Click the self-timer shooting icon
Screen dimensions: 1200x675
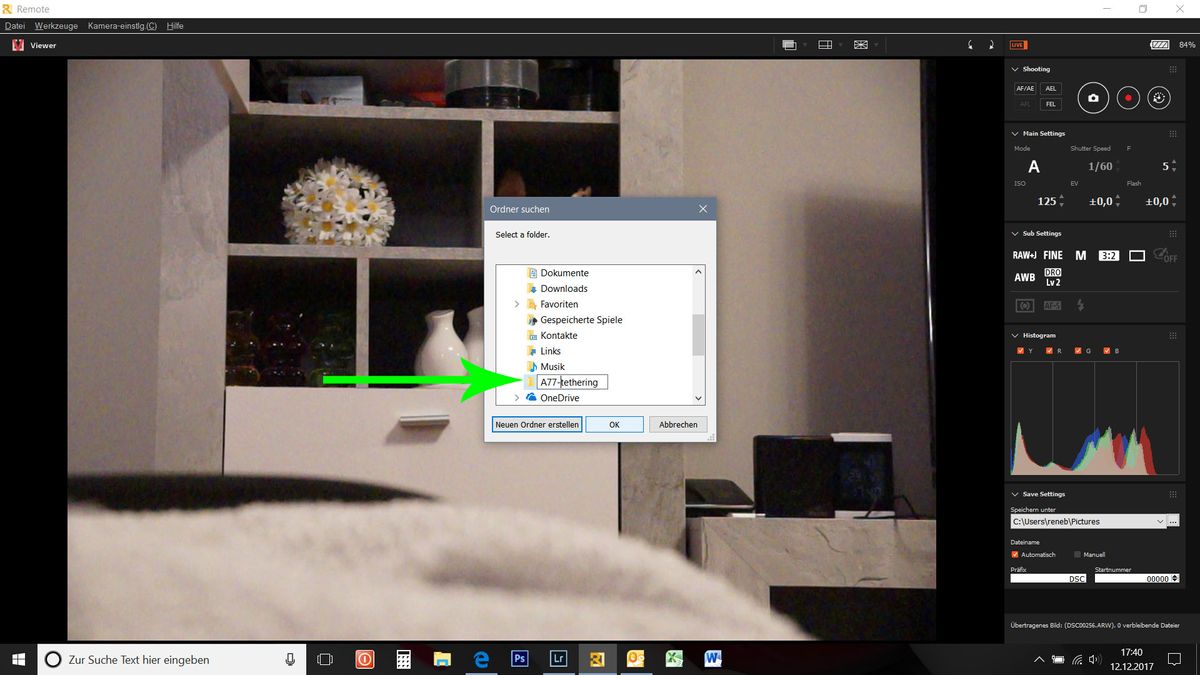[1159, 98]
